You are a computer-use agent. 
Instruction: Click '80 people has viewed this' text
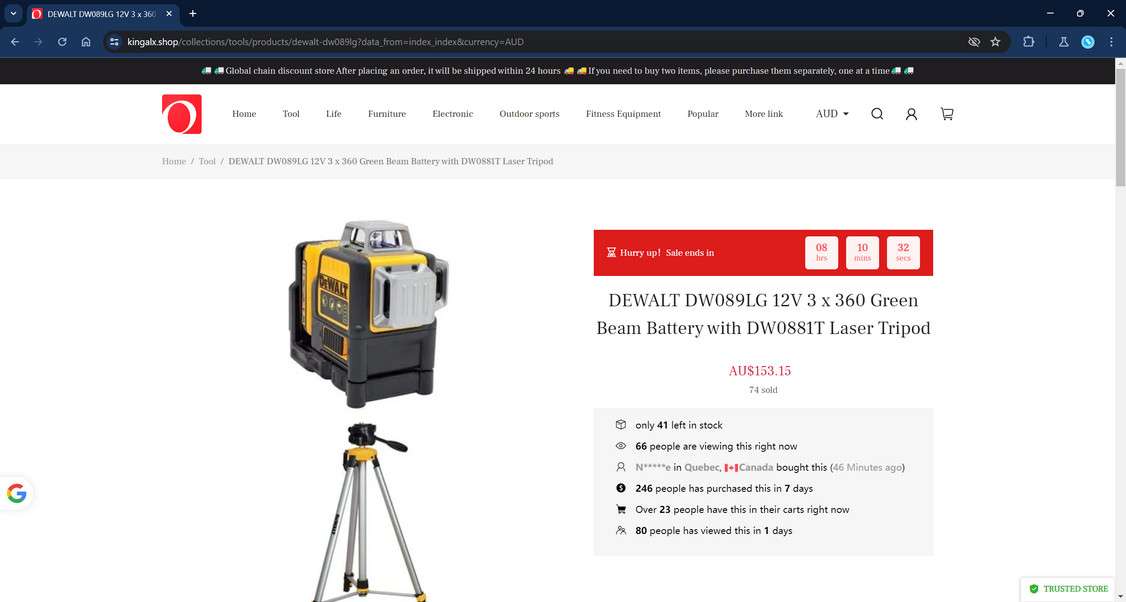click(714, 531)
